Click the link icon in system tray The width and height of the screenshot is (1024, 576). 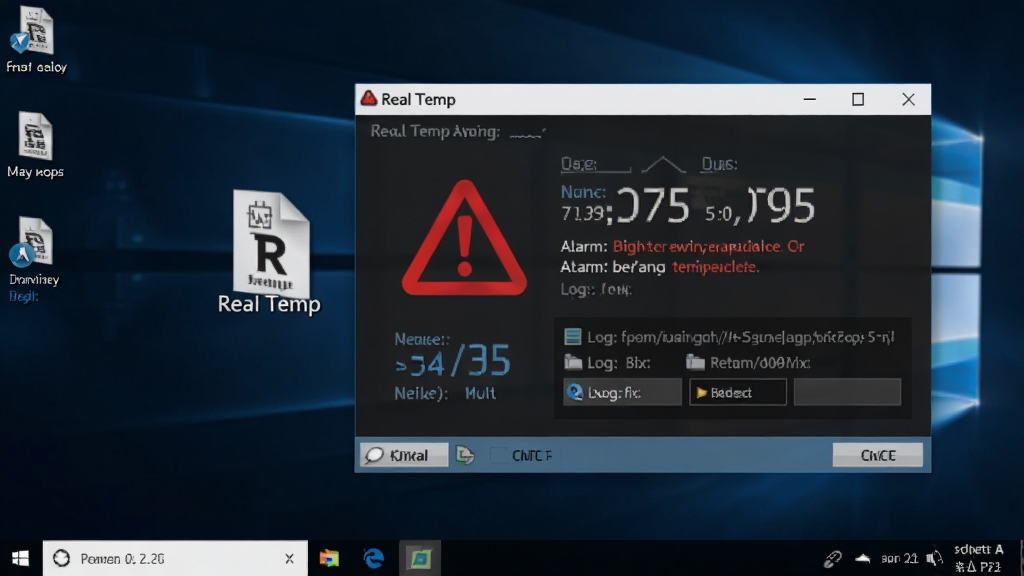(832, 558)
